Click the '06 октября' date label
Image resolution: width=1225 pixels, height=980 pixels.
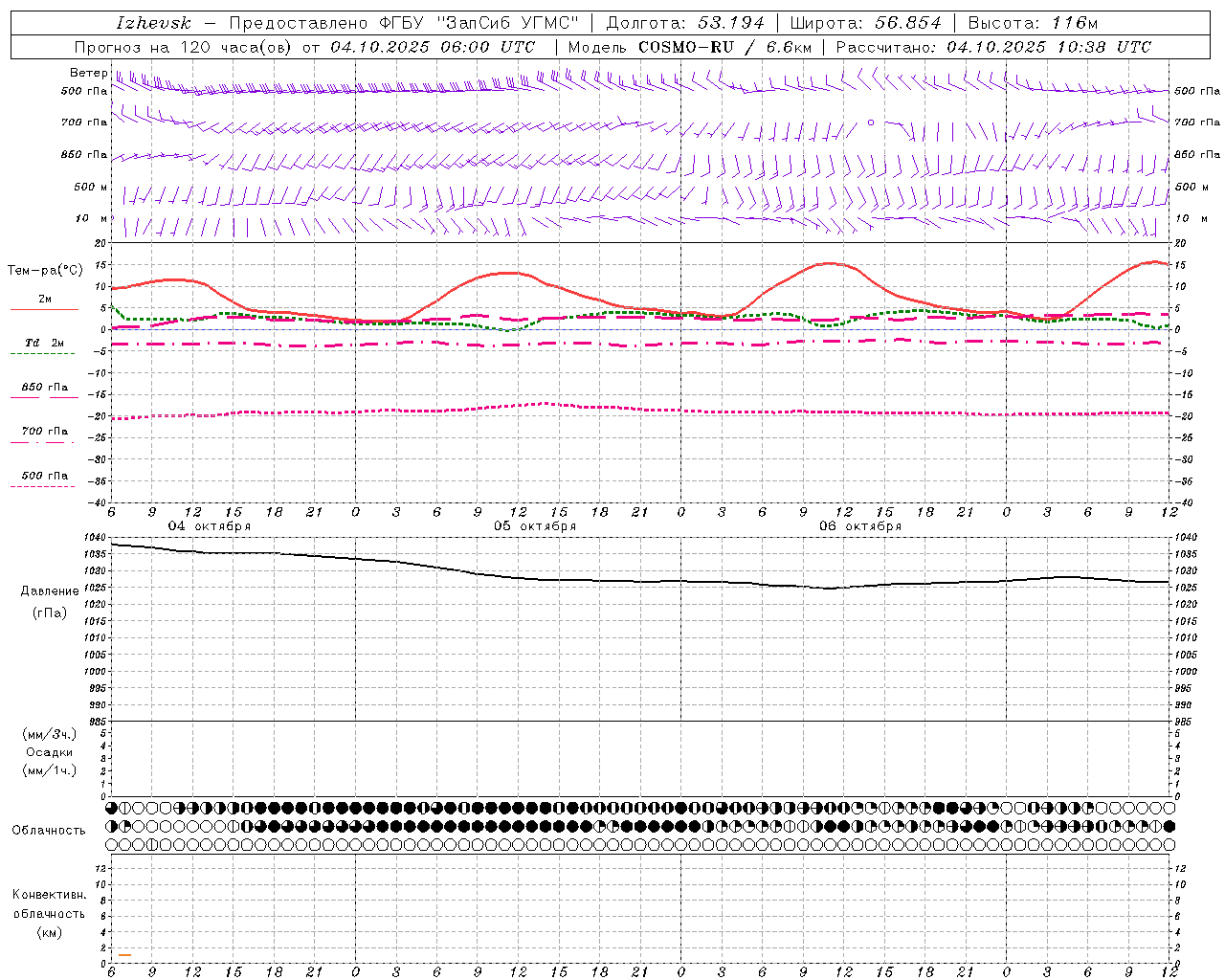[860, 526]
